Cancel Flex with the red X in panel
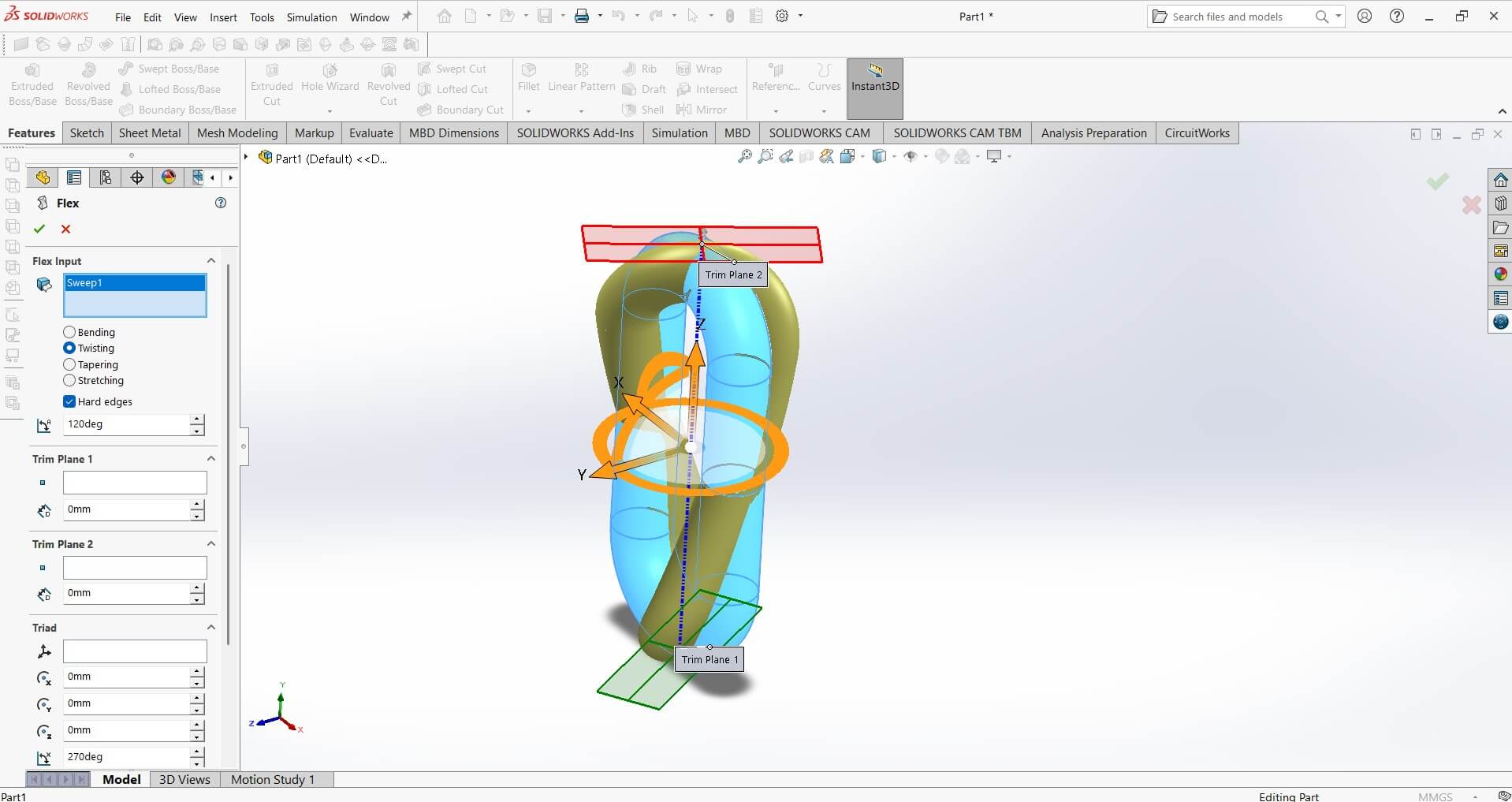This screenshot has height=802, width=1512. [66, 229]
